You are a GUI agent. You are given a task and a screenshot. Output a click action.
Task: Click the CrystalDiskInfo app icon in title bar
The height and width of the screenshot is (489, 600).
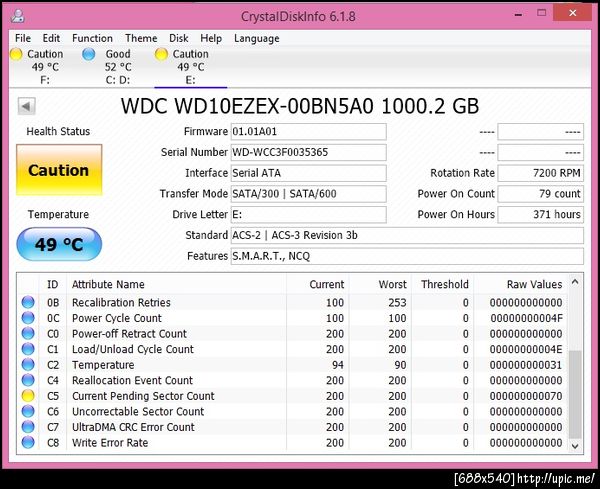point(18,16)
